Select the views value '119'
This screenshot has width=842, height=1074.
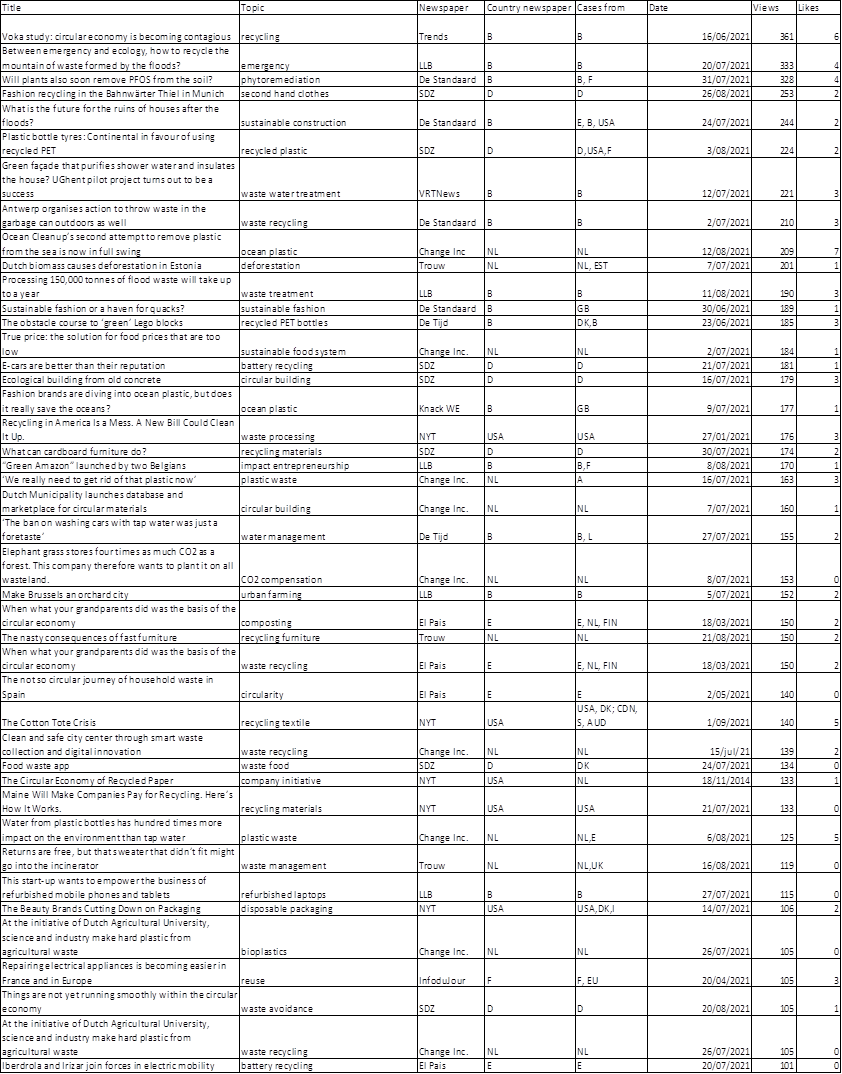click(x=773, y=859)
